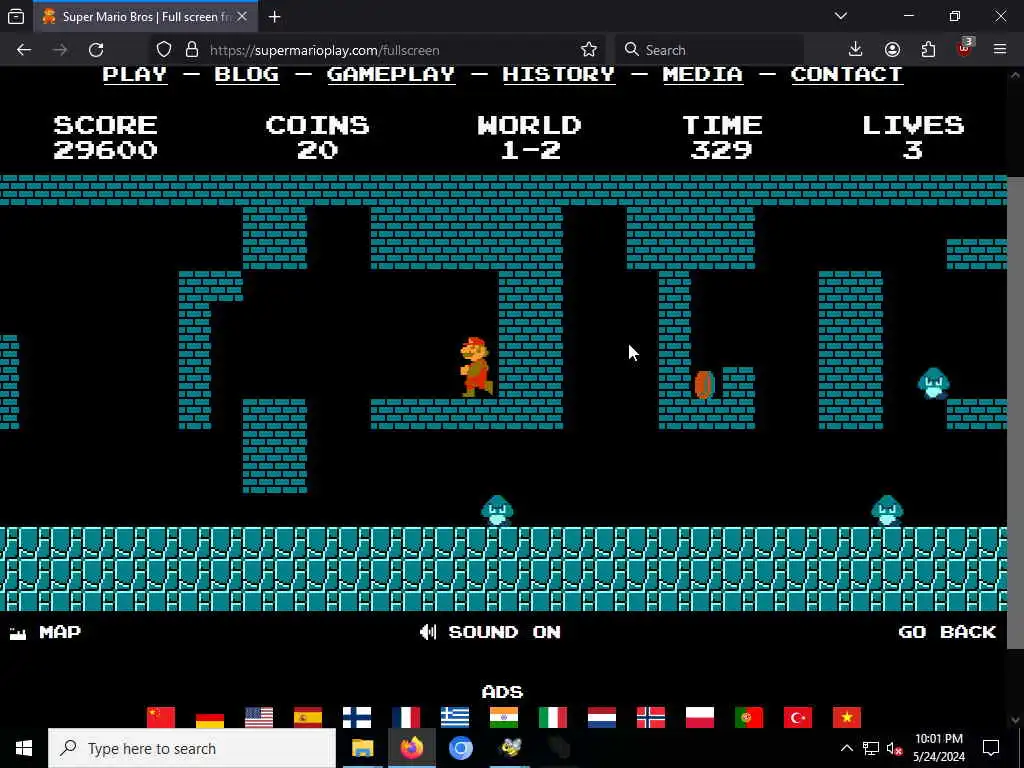Open the CONTACT menu link
Screen dimensions: 1024x768
coord(846,74)
